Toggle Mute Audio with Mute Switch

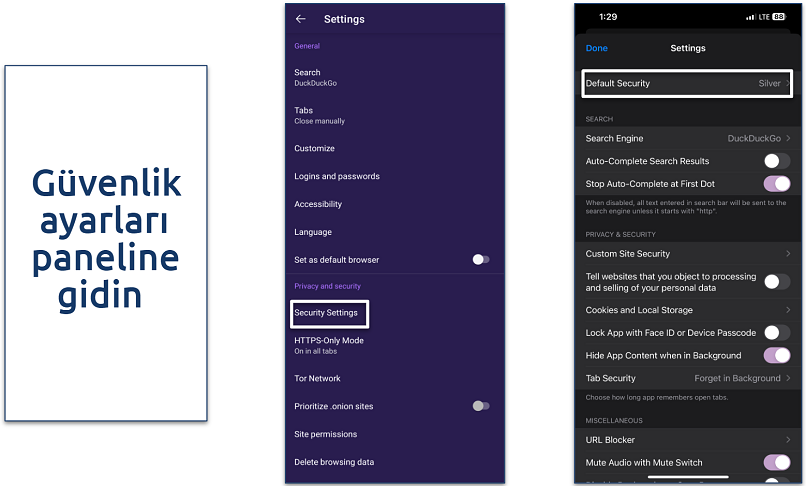[776, 462]
